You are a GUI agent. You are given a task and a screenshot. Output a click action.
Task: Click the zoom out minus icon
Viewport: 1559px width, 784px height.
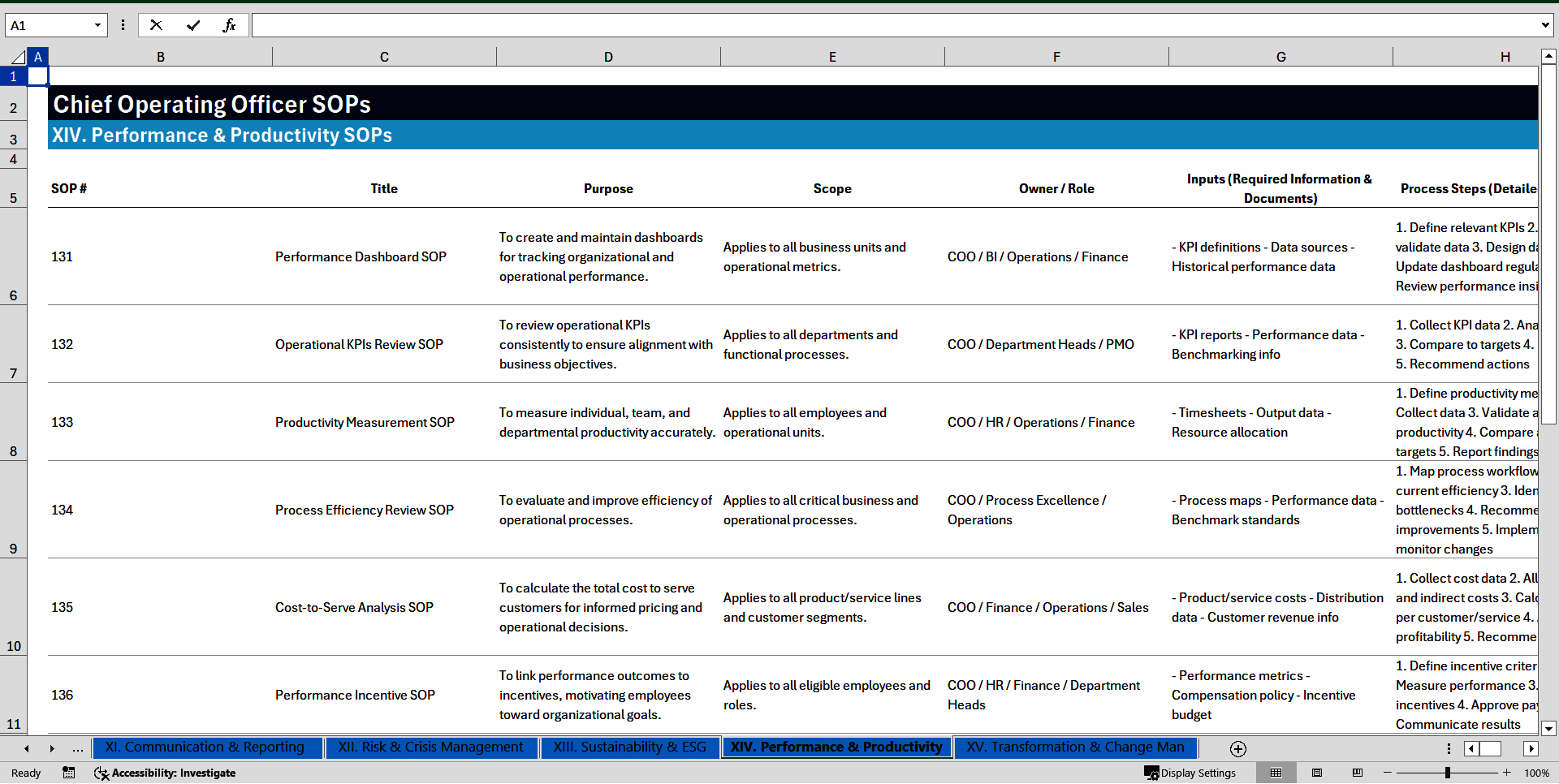pos(1388,773)
